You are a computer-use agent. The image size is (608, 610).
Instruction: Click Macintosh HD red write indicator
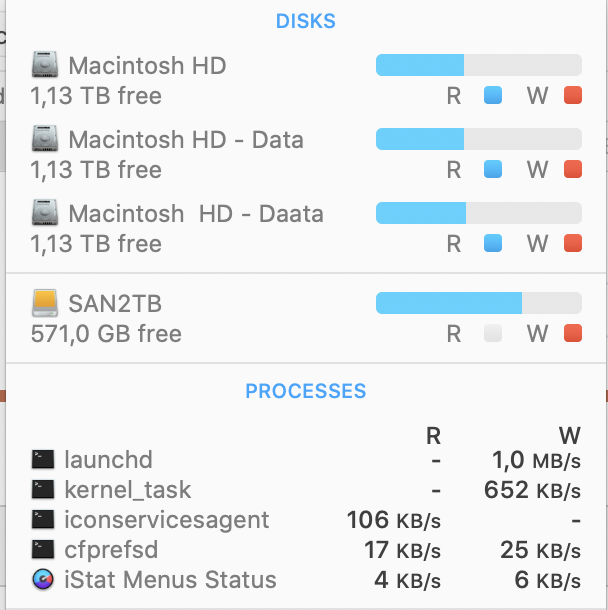[573, 95]
